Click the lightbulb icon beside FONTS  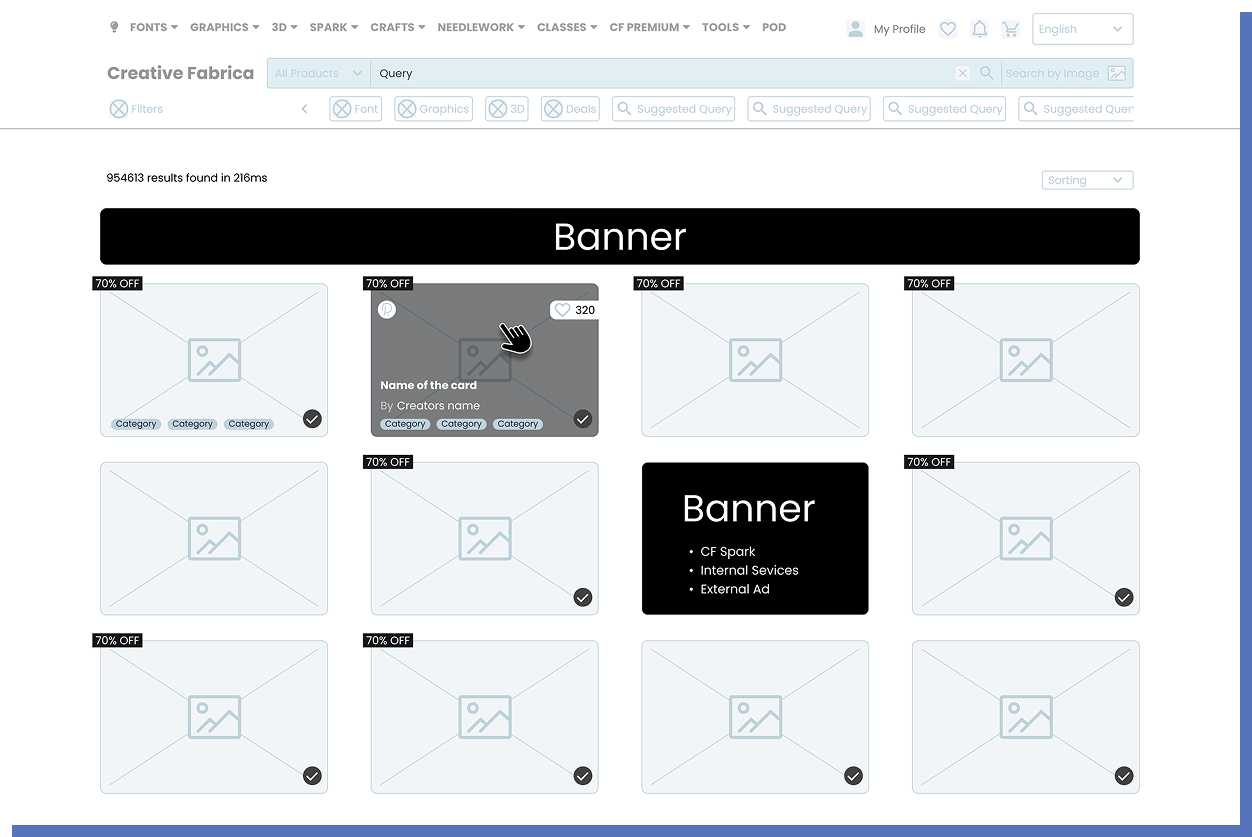[114, 27]
